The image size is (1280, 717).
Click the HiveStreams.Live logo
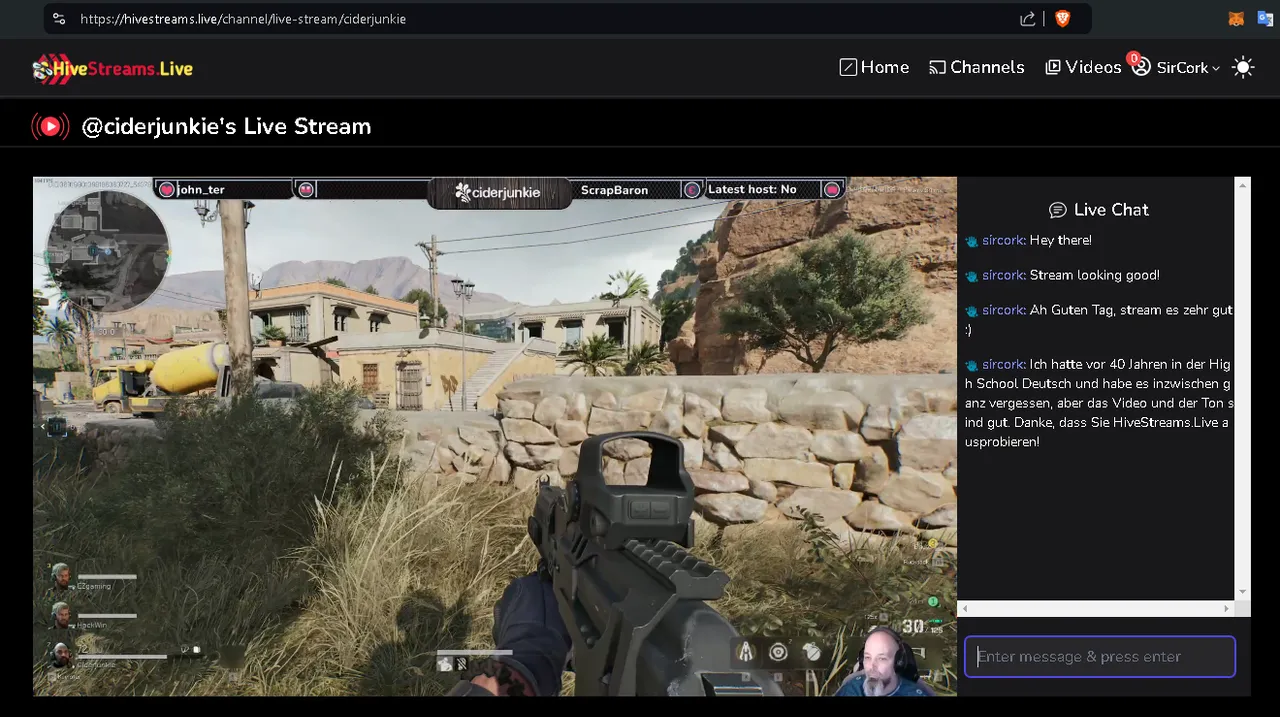113,68
